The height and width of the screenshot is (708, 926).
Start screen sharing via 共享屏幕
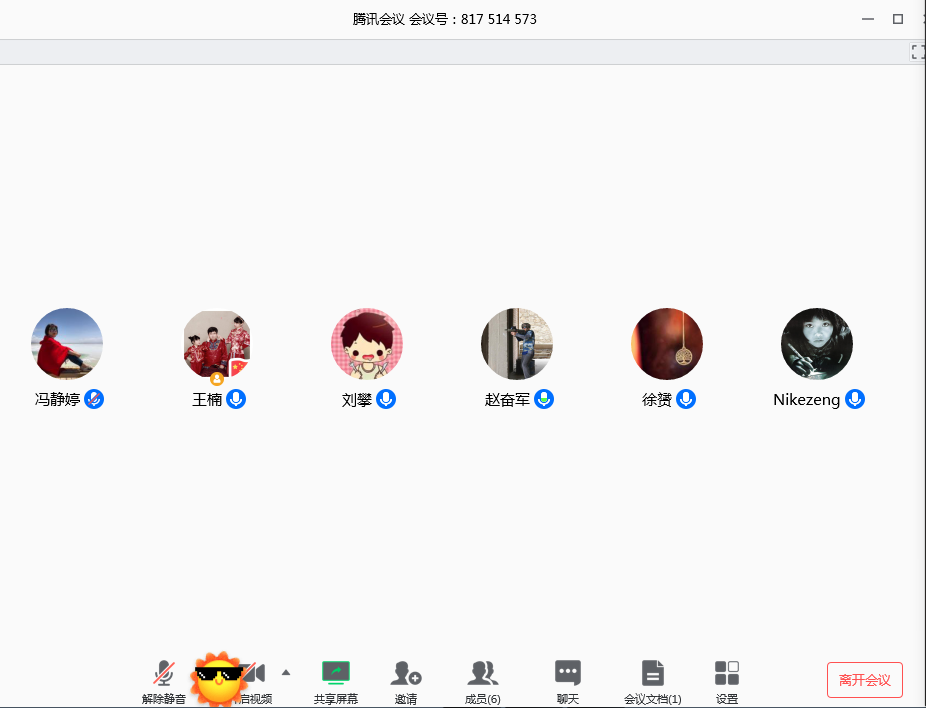pos(336,673)
